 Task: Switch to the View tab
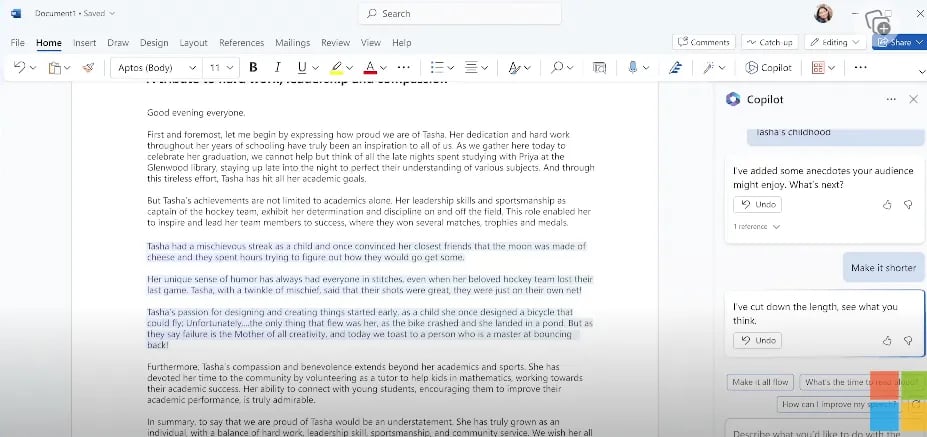[x=371, y=43]
